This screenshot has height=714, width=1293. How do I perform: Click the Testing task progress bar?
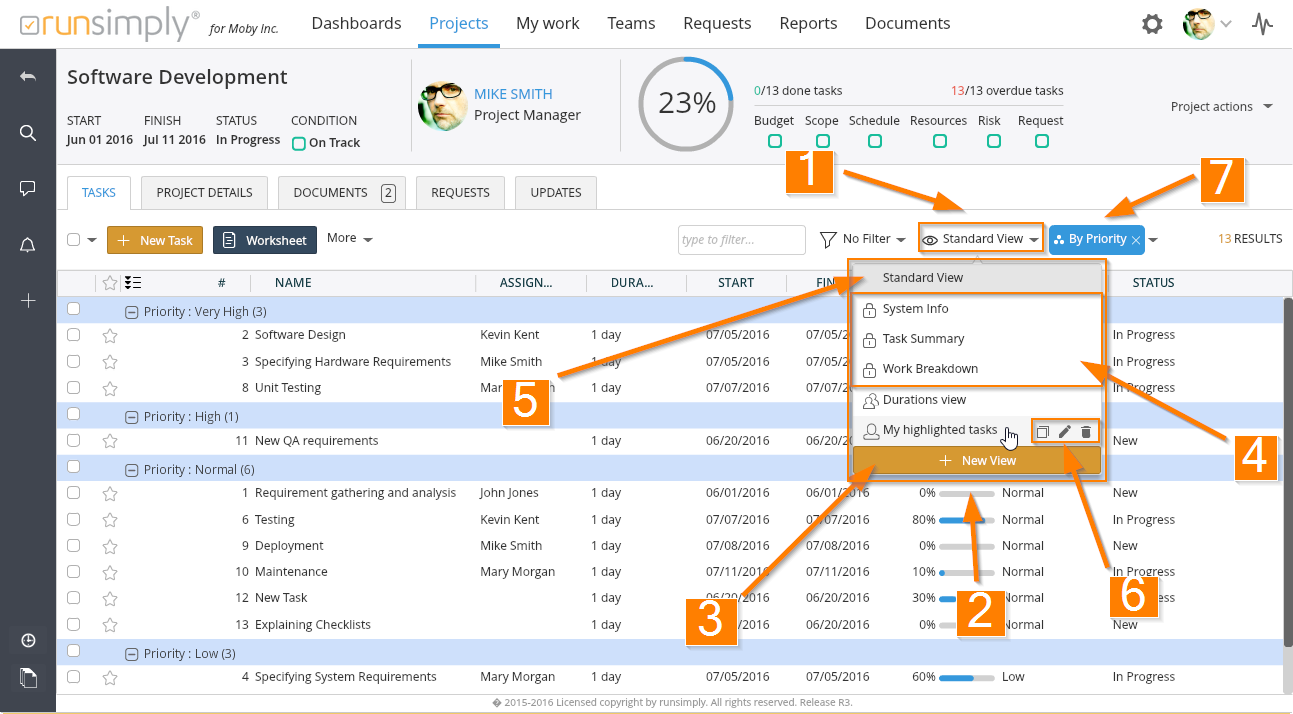966,520
